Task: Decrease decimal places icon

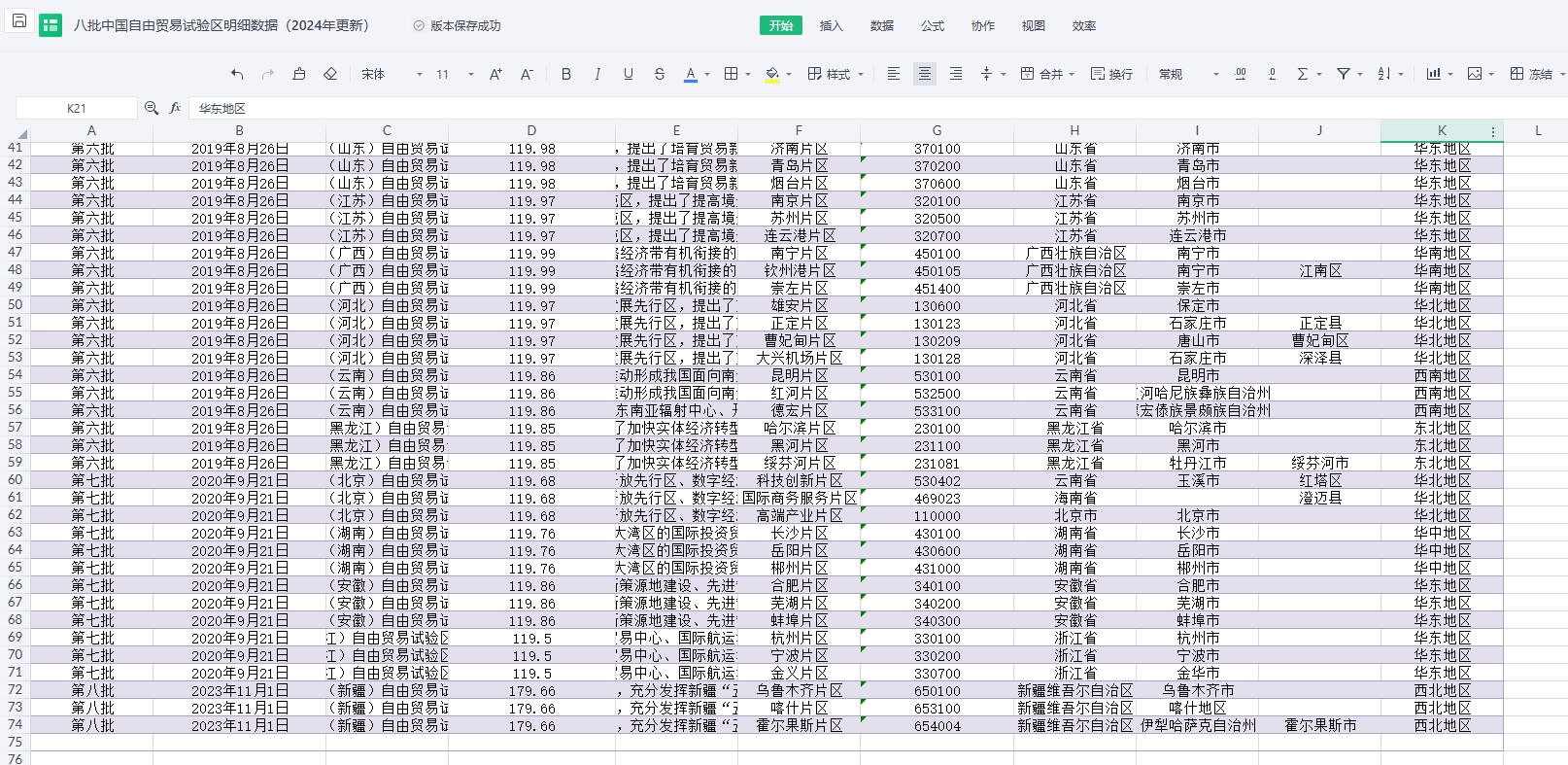Action: tap(1272, 74)
